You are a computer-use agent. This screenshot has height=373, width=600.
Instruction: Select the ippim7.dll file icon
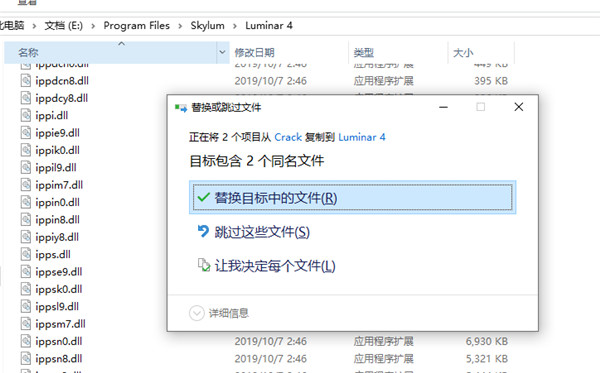26,185
